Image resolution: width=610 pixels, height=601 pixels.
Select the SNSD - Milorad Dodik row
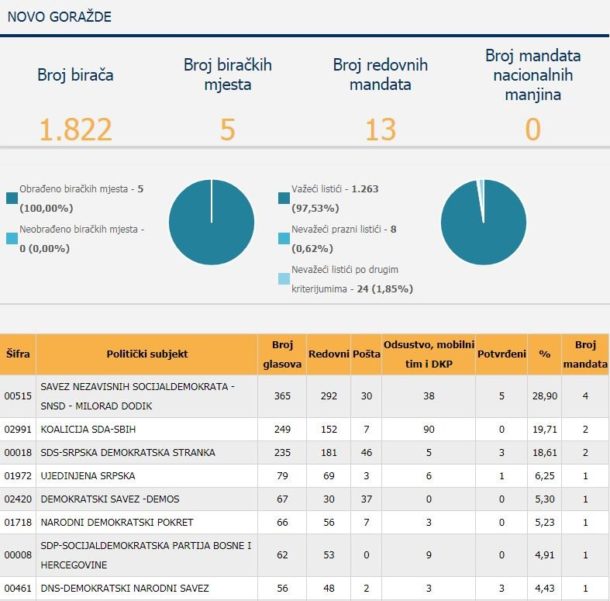point(147,395)
